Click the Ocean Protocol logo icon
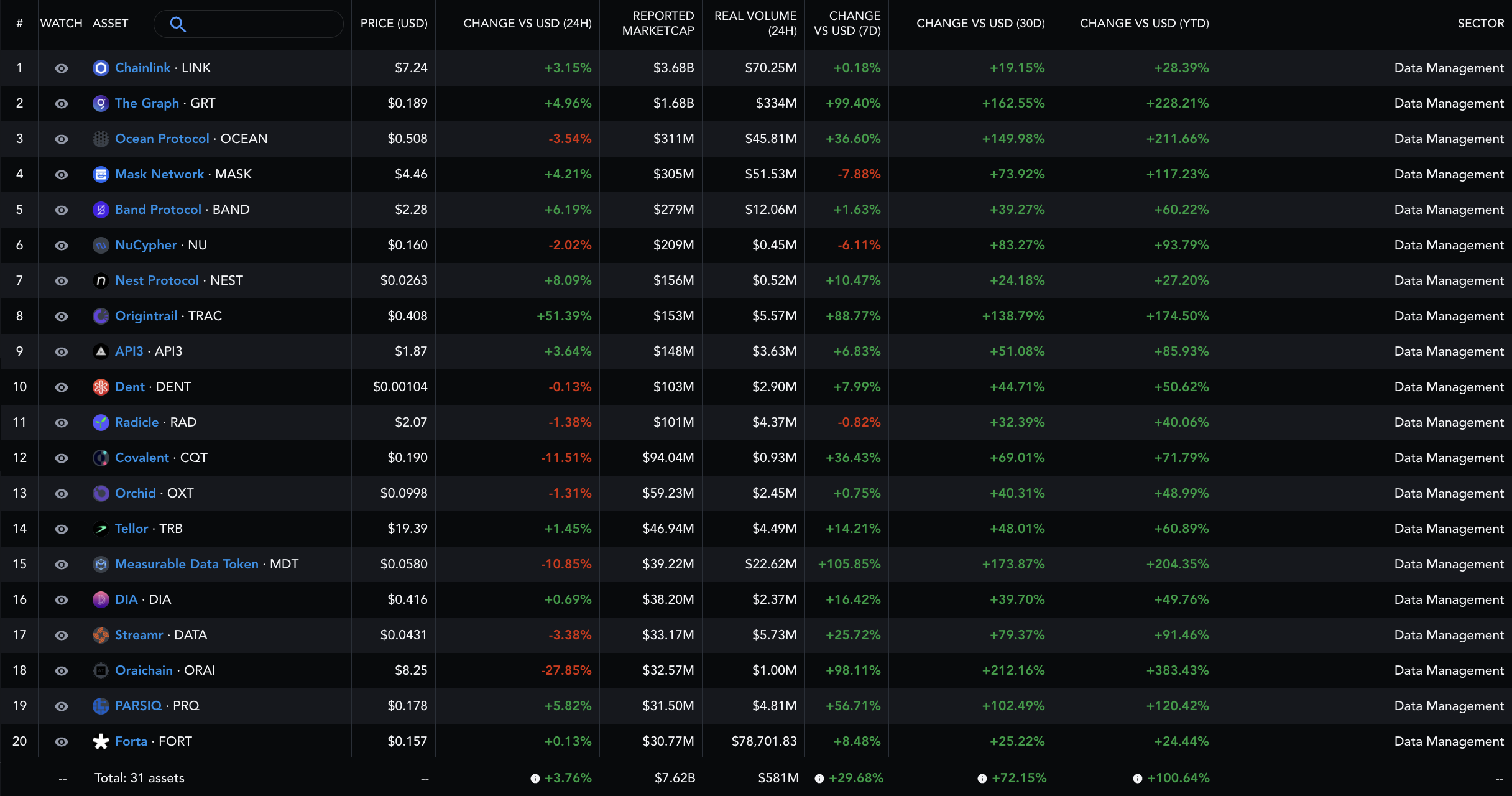 click(x=101, y=139)
